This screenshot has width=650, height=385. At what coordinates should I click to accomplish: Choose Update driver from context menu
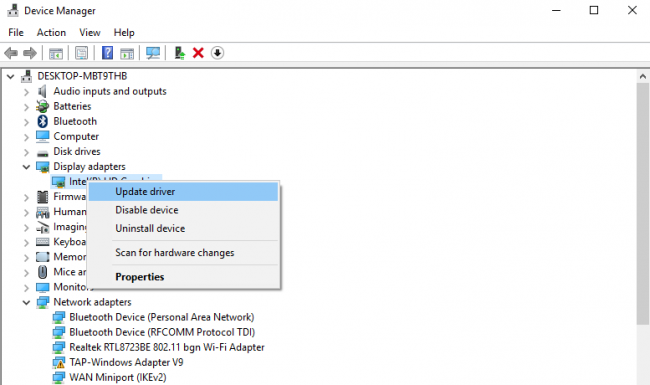pyautogui.click(x=184, y=192)
